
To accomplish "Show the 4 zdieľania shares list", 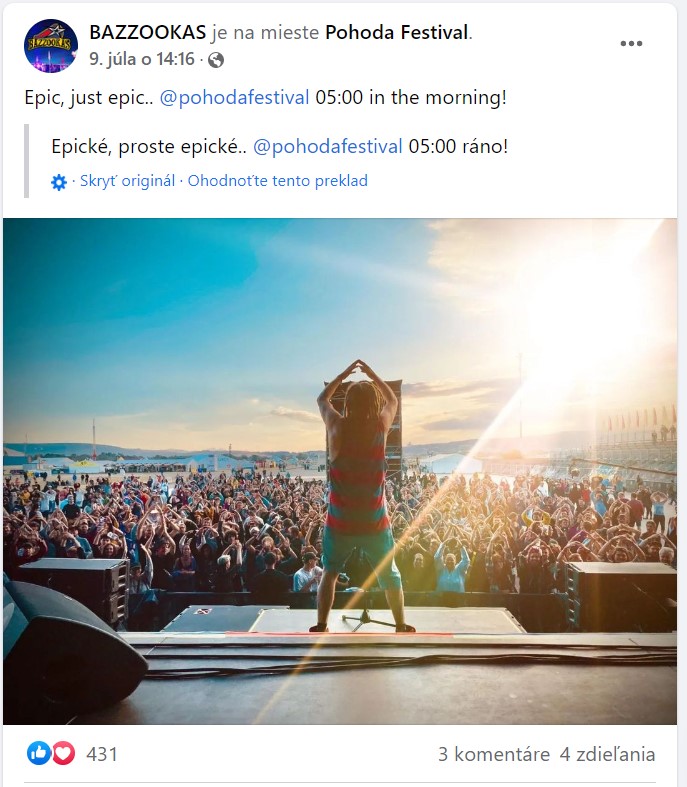I will [607, 754].
